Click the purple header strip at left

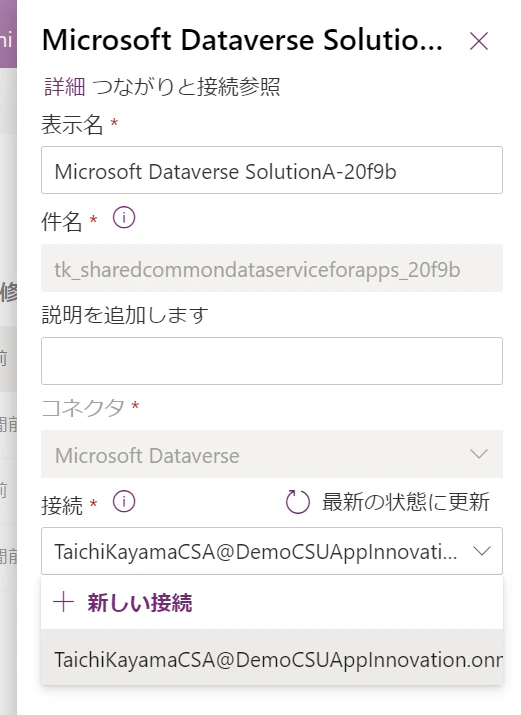point(8,34)
